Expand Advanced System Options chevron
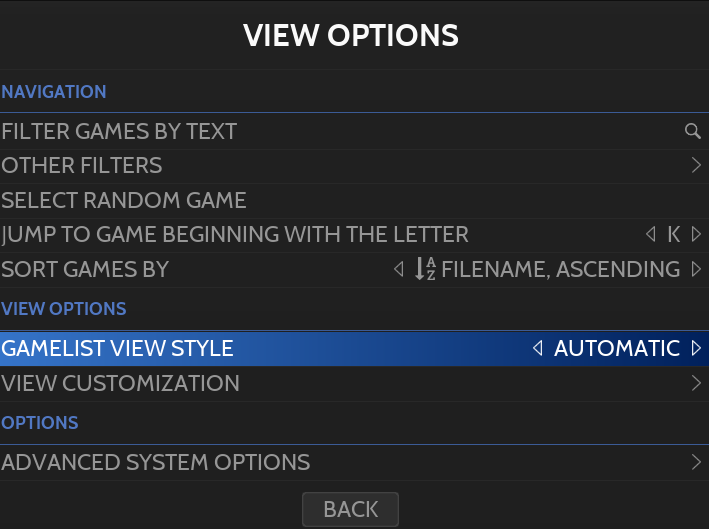This screenshot has height=529, width=709. click(697, 463)
